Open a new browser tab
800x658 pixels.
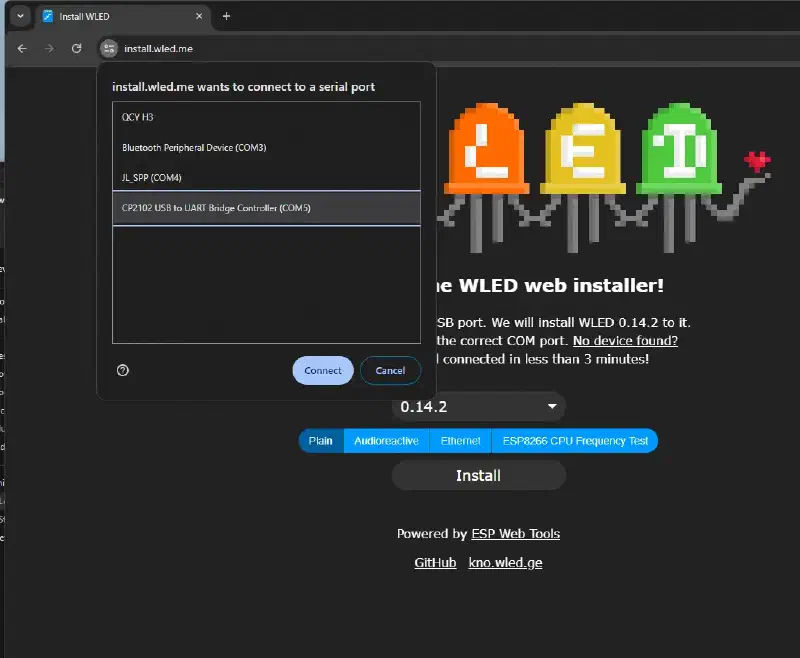tap(227, 16)
